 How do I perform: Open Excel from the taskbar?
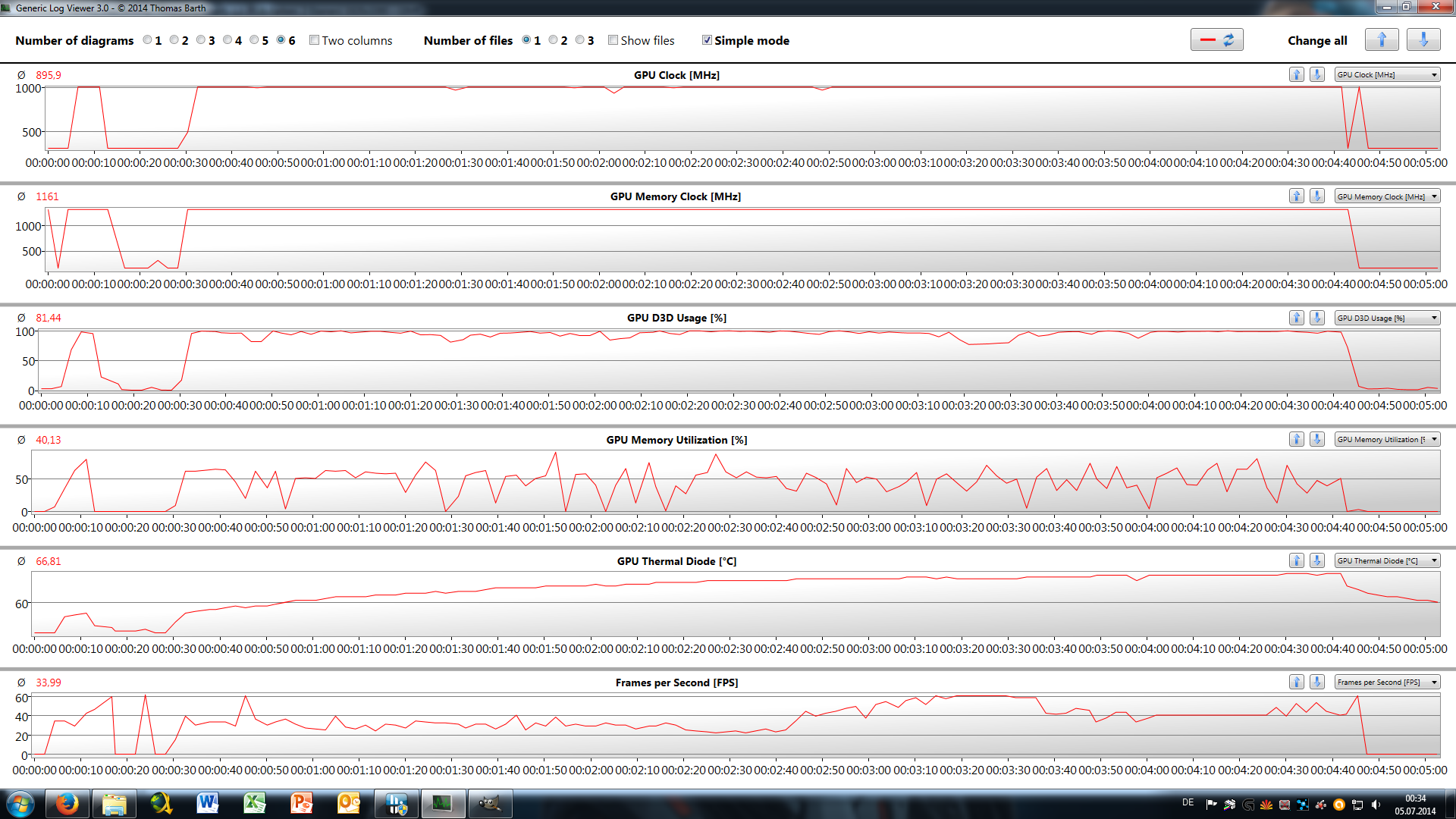(255, 804)
